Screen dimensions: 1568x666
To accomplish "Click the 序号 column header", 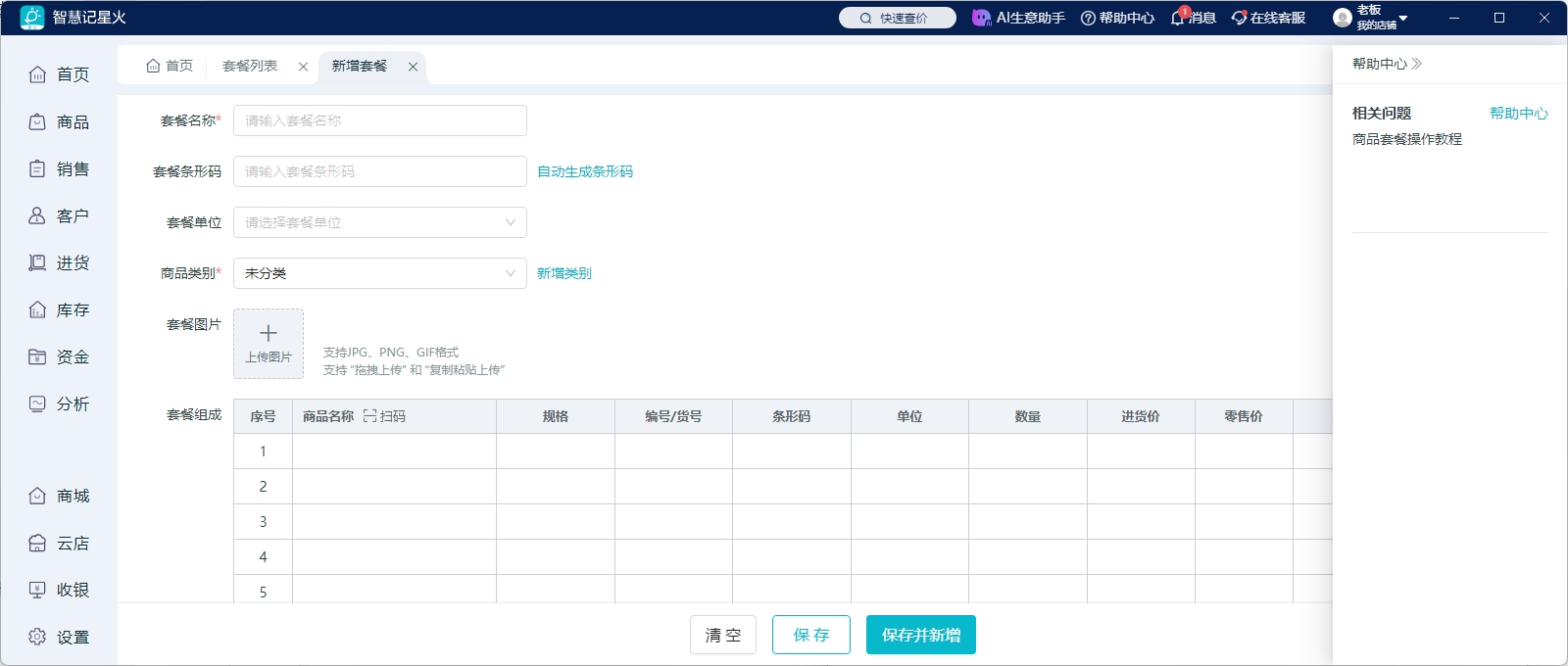I will pyautogui.click(x=263, y=416).
